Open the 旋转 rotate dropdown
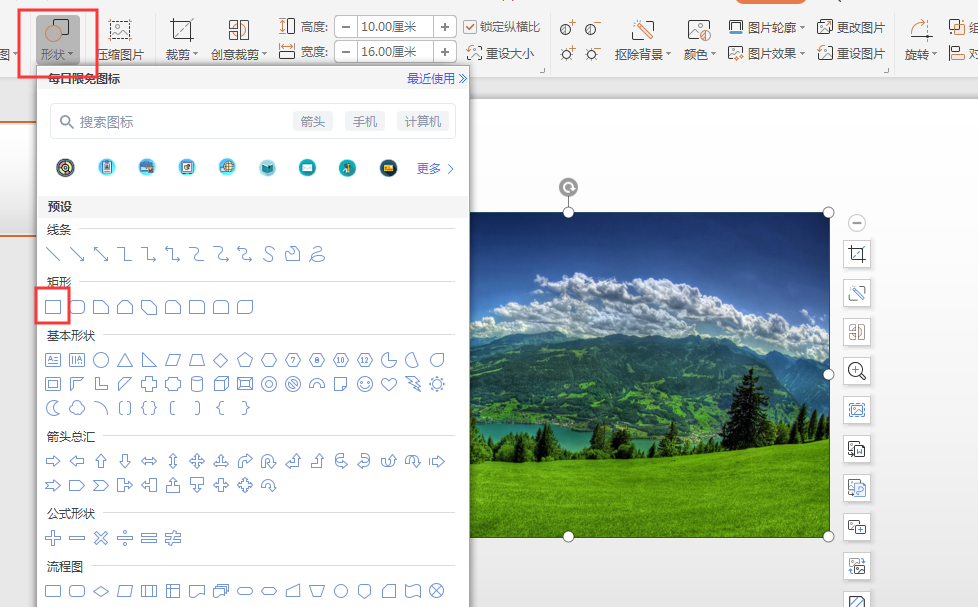 coord(921,40)
